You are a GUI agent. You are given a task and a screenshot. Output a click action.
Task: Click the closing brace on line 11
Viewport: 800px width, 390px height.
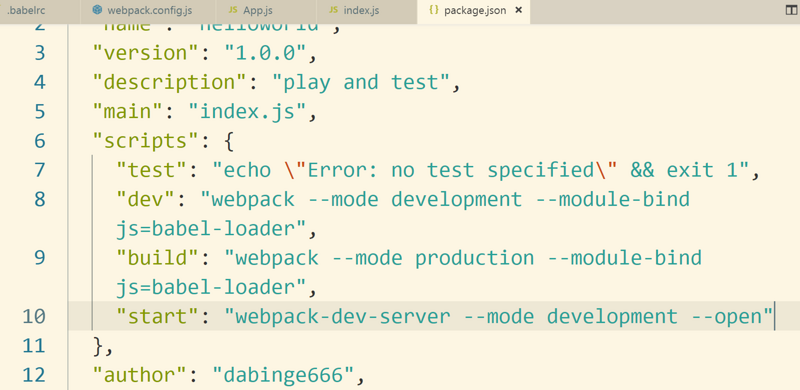98,346
